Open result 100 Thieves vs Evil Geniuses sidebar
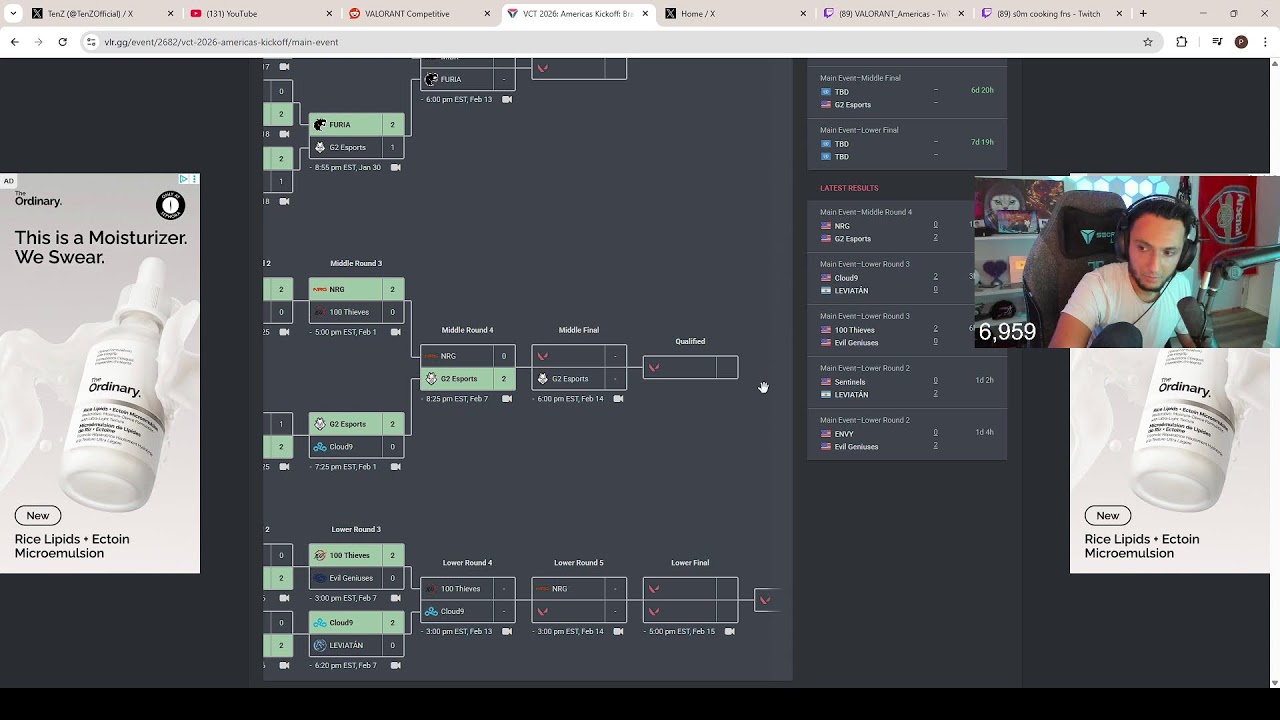 tap(907, 330)
